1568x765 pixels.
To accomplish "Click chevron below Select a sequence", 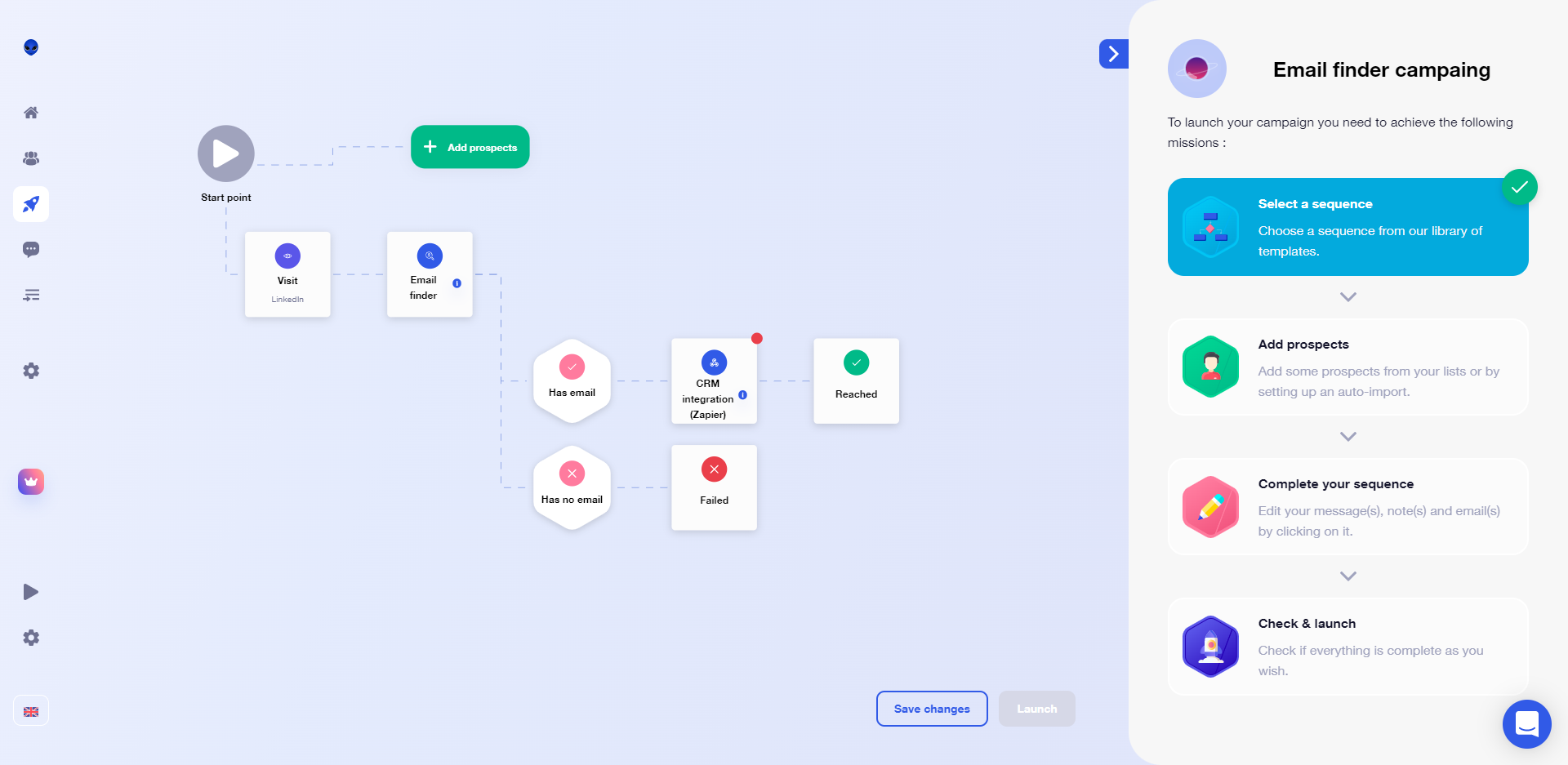I will click(1348, 297).
